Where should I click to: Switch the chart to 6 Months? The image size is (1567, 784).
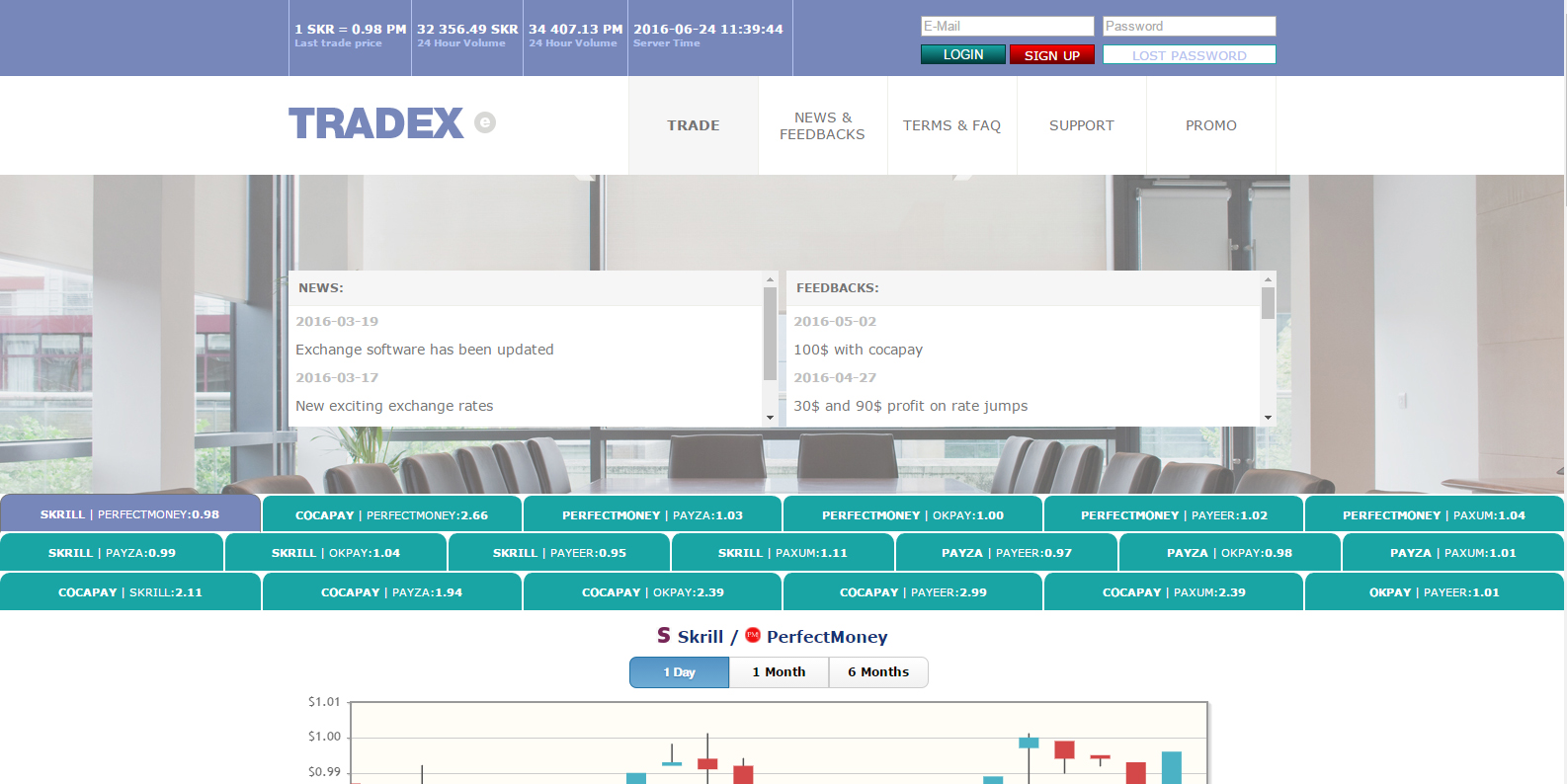878,672
